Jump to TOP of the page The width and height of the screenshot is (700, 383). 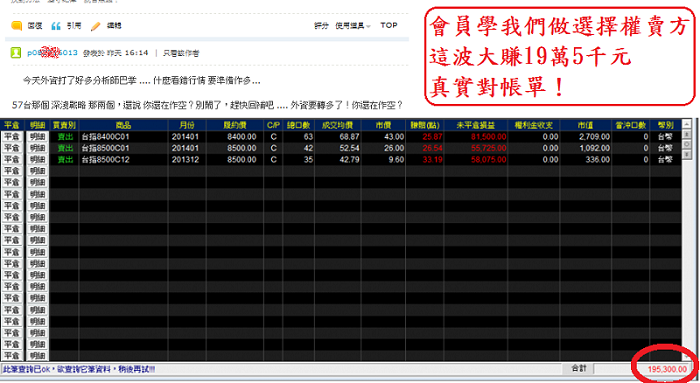pos(389,25)
